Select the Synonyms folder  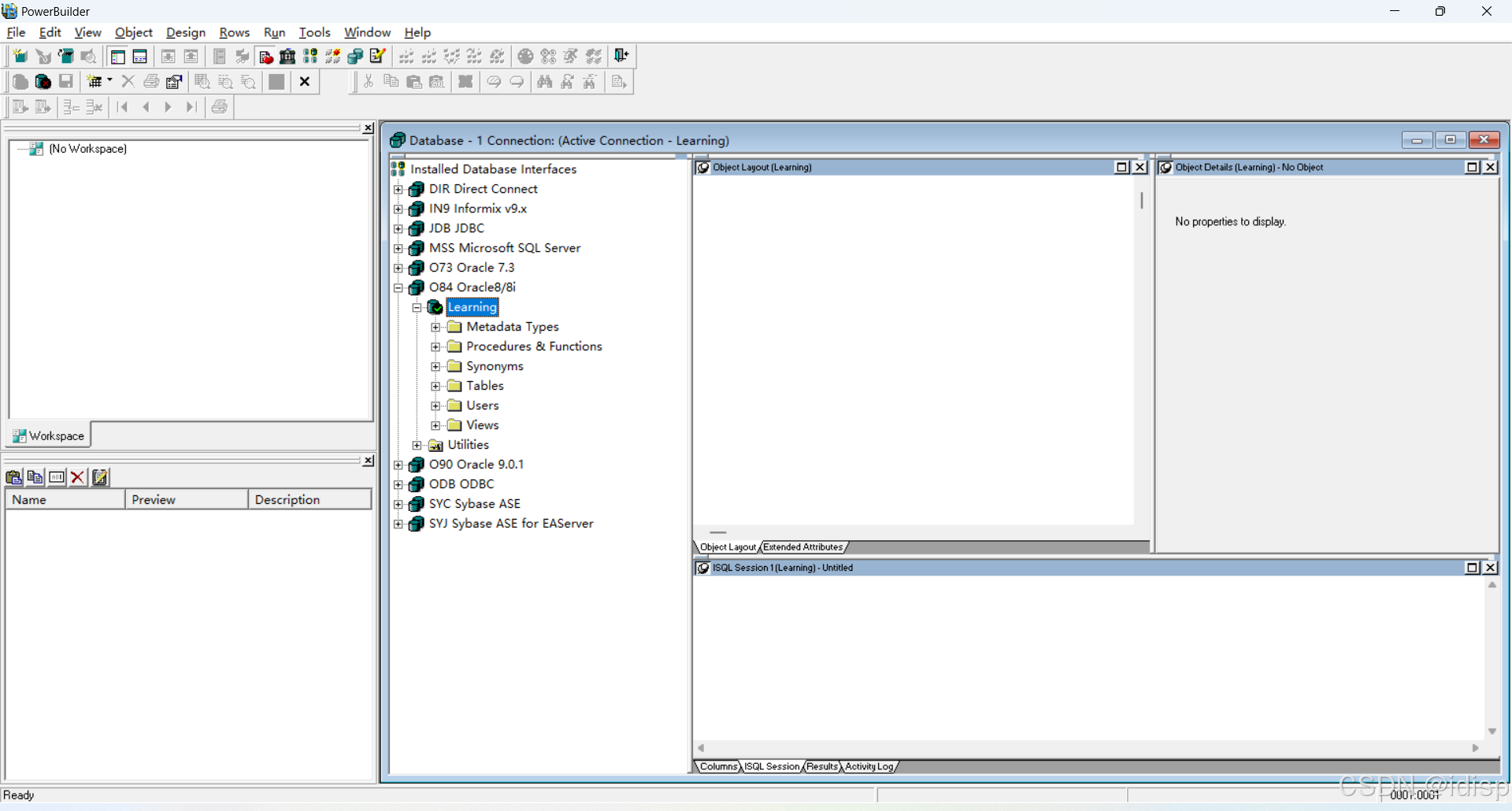coord(495,366)
